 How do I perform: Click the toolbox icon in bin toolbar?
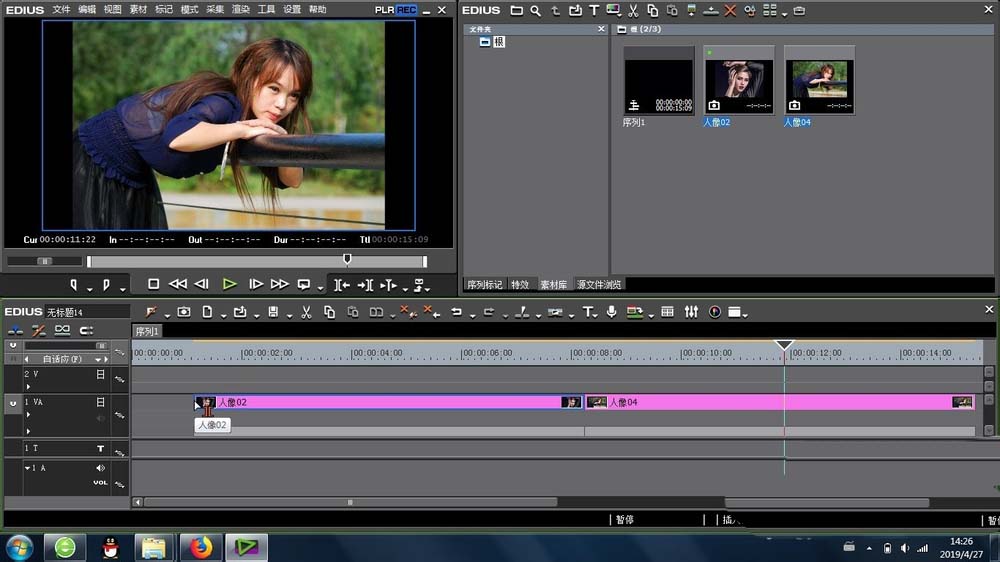tap(799, 10)
